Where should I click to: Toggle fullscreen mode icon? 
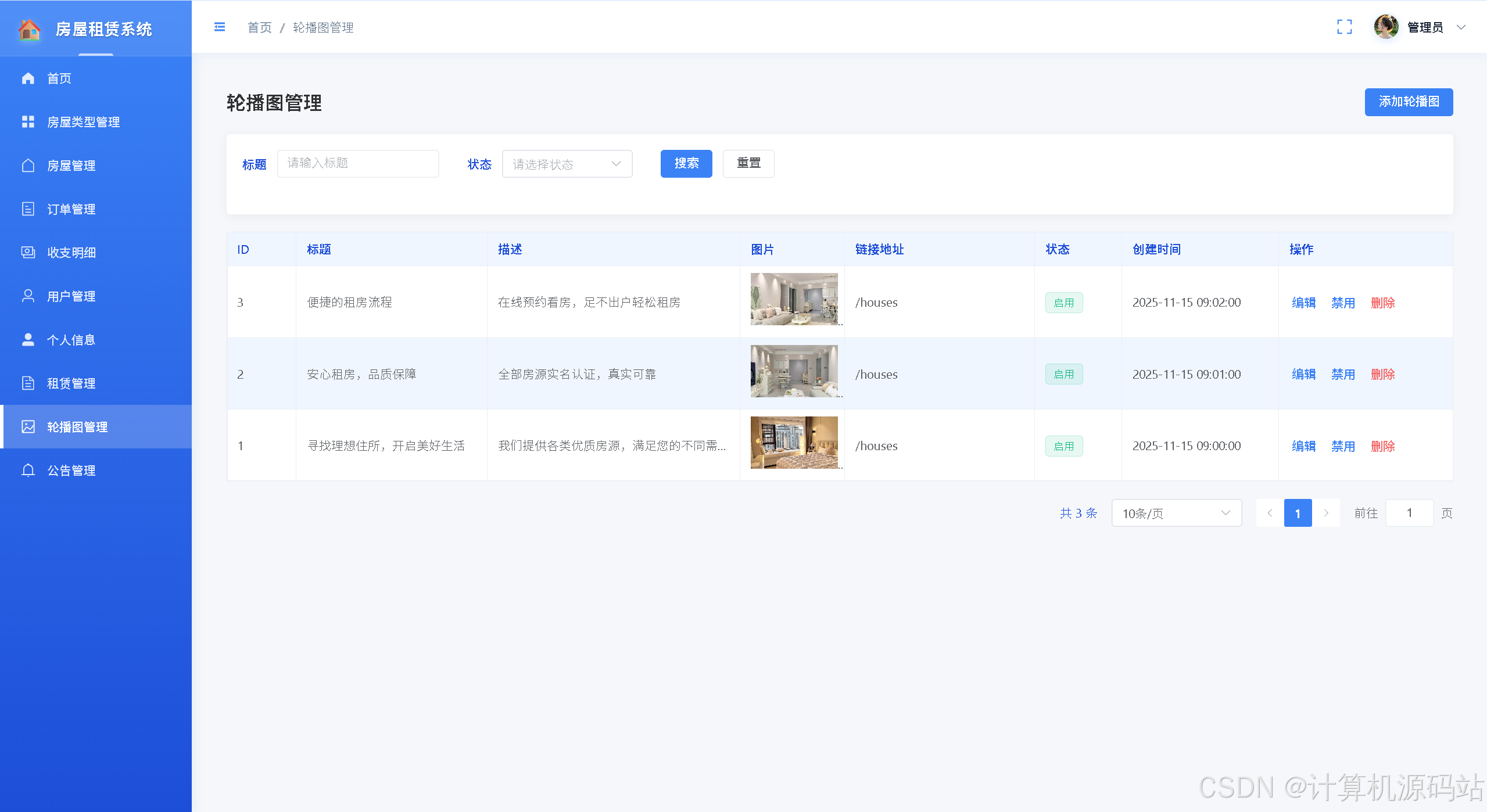[x=1344, y=27]
